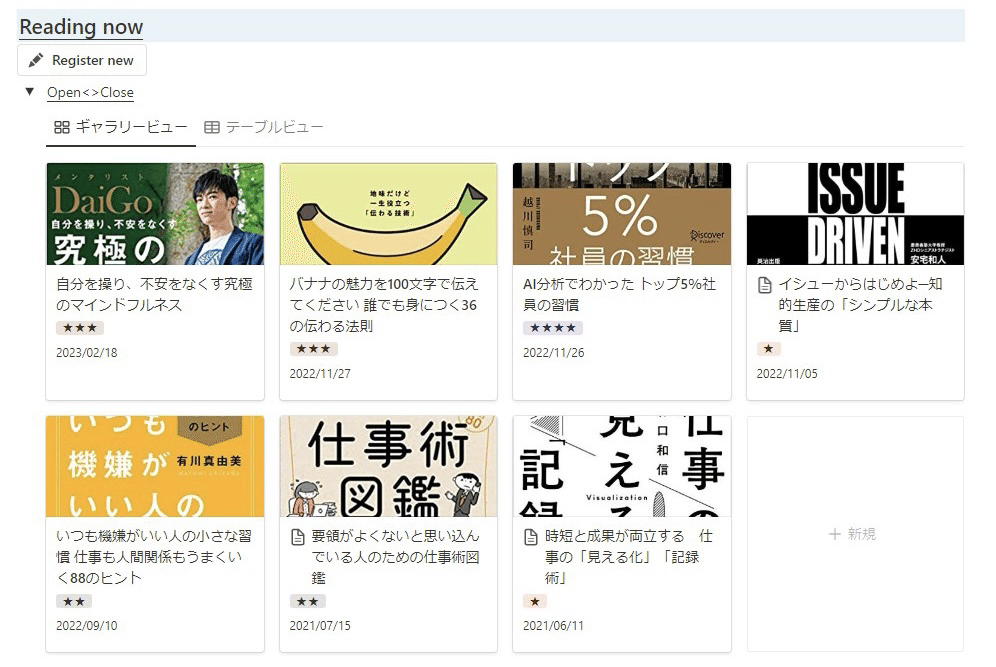Click one-star rating tag on 時短と成果 card

click(535, 601)
